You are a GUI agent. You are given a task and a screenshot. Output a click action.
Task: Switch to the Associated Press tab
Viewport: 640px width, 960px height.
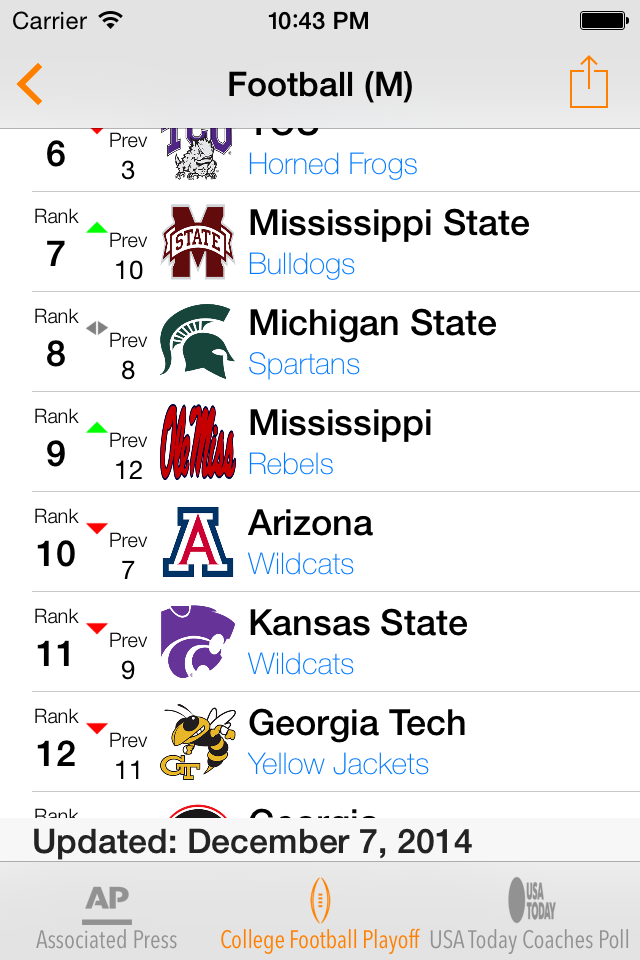point(107,914)
